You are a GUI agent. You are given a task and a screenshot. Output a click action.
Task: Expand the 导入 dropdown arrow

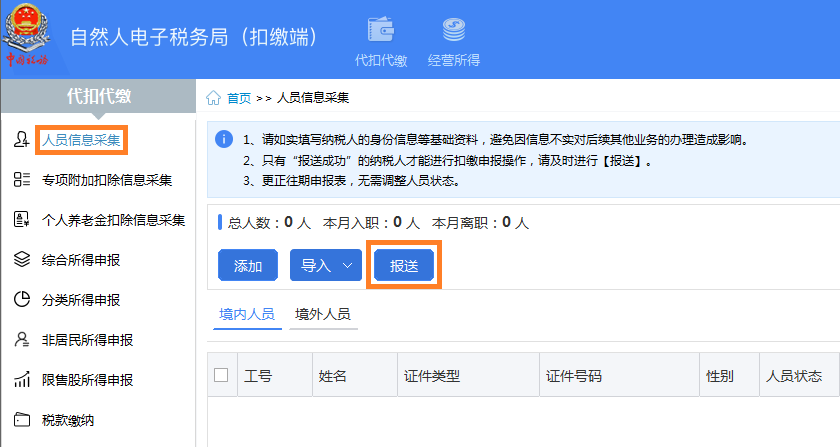347,265
